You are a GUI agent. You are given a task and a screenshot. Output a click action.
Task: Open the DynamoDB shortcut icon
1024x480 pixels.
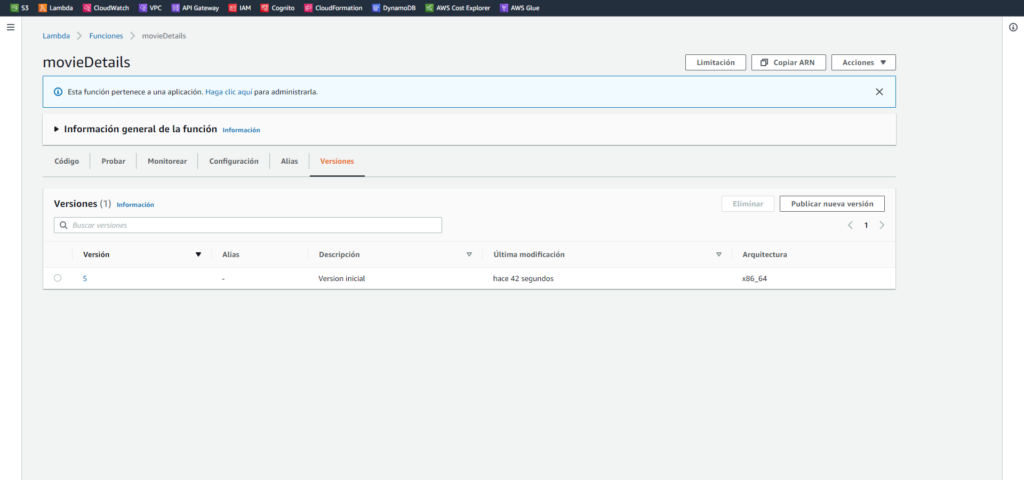pos(376,7)
